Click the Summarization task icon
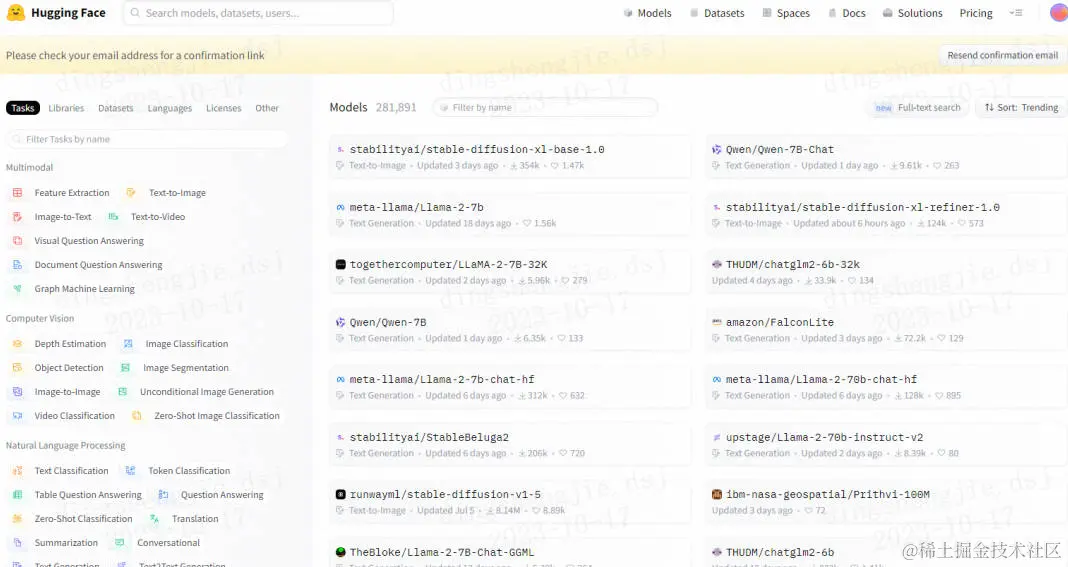Image resolution: width=1068 pixels, height=567 pixels. click(18, 543)
